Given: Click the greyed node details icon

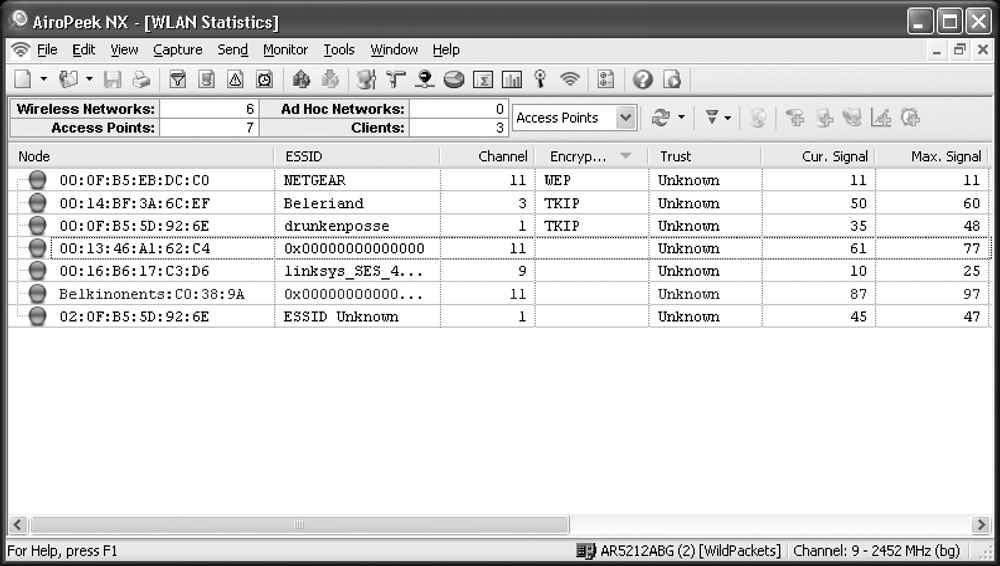Looking at the screenshot, I should pos(852,118).
